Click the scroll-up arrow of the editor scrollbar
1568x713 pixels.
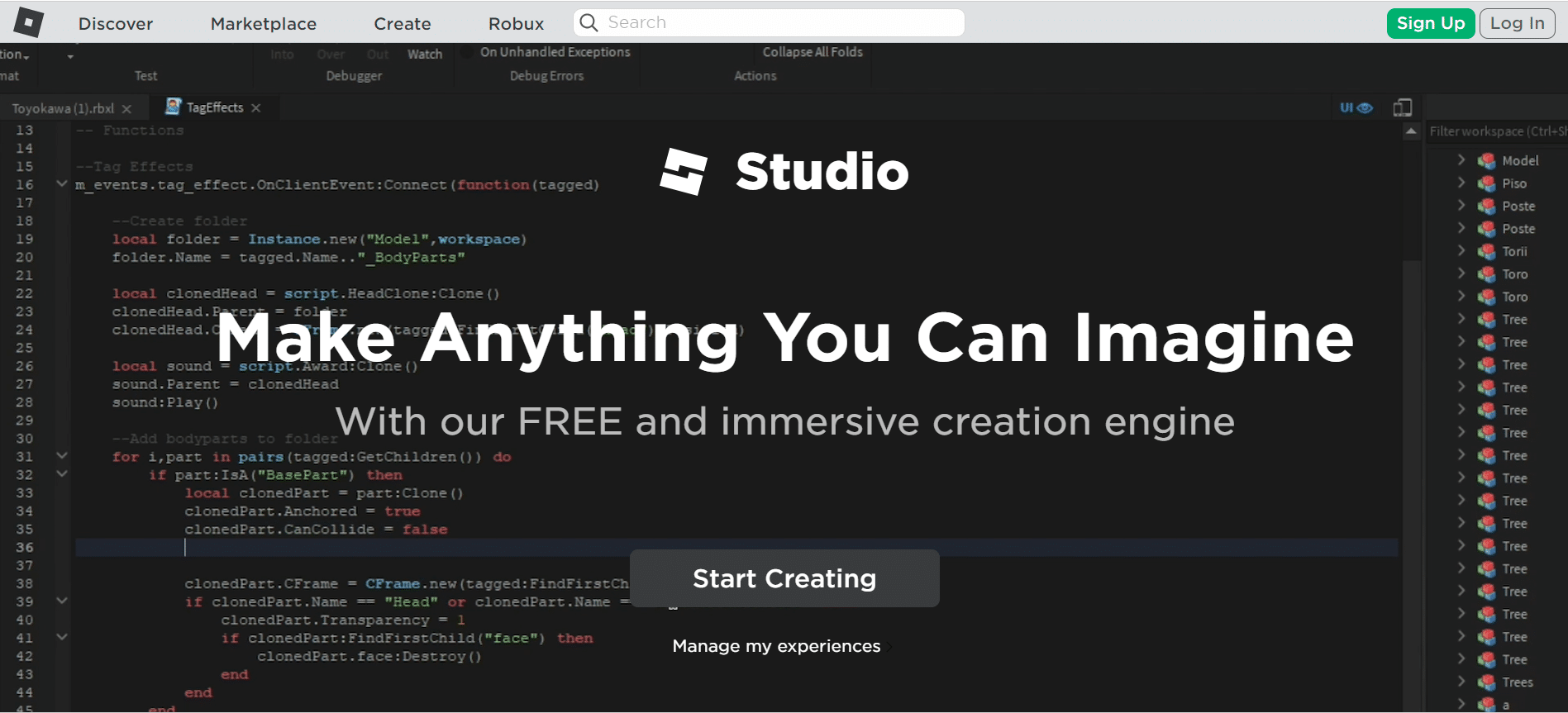(x=1411, y=131)
